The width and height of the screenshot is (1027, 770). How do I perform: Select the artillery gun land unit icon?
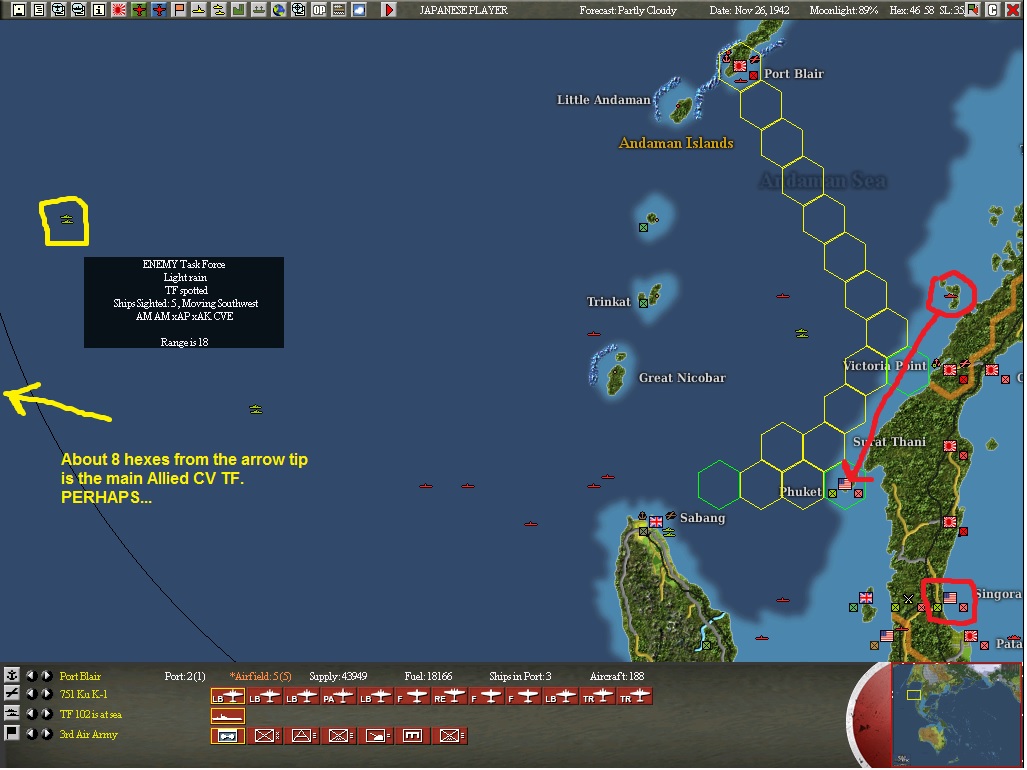(375, 736)
